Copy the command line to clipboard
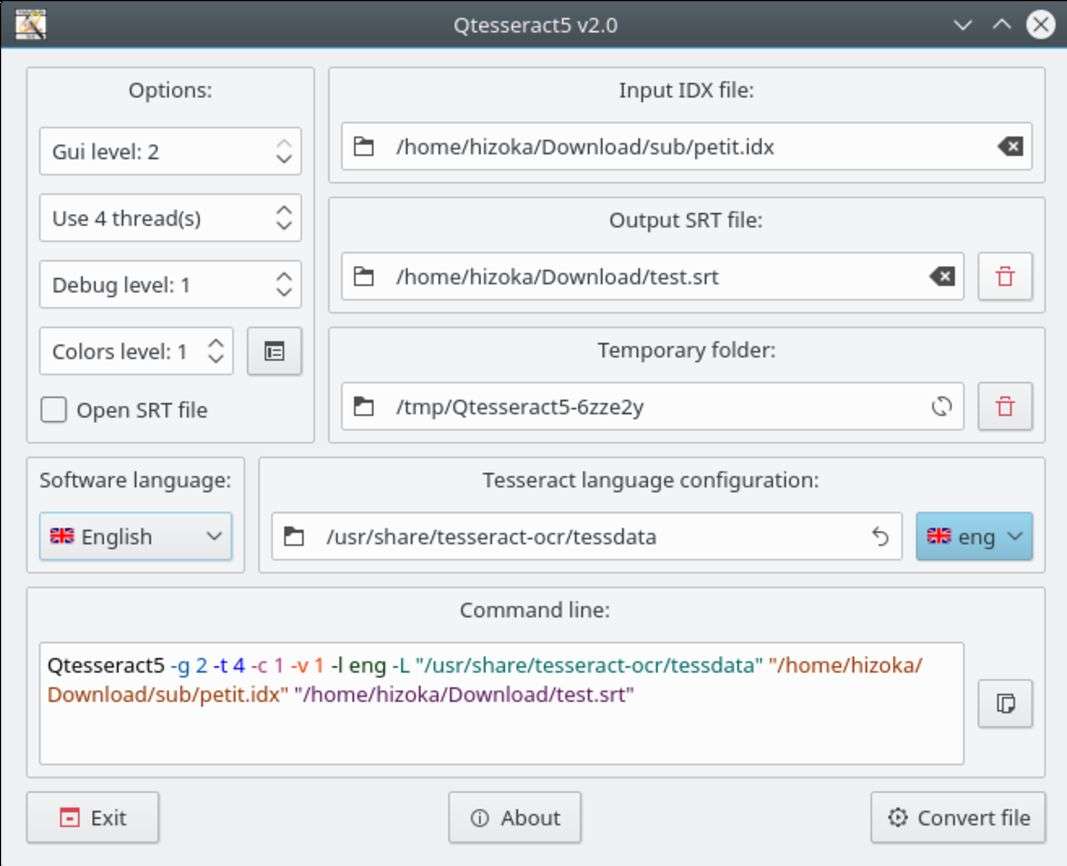Viewport: 1067px width, 866px height. pos(1005,704)
